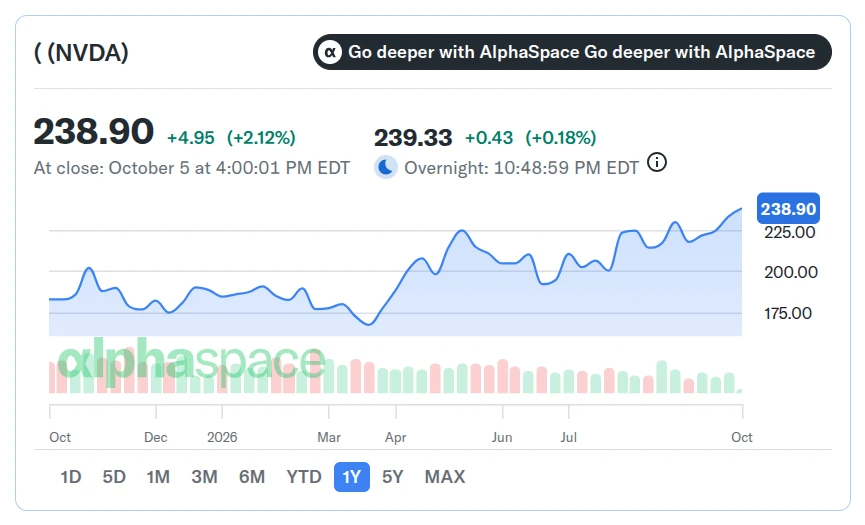Click the Apr marker on time axis
The image size is (865, 525).
(x=396, y=437)
